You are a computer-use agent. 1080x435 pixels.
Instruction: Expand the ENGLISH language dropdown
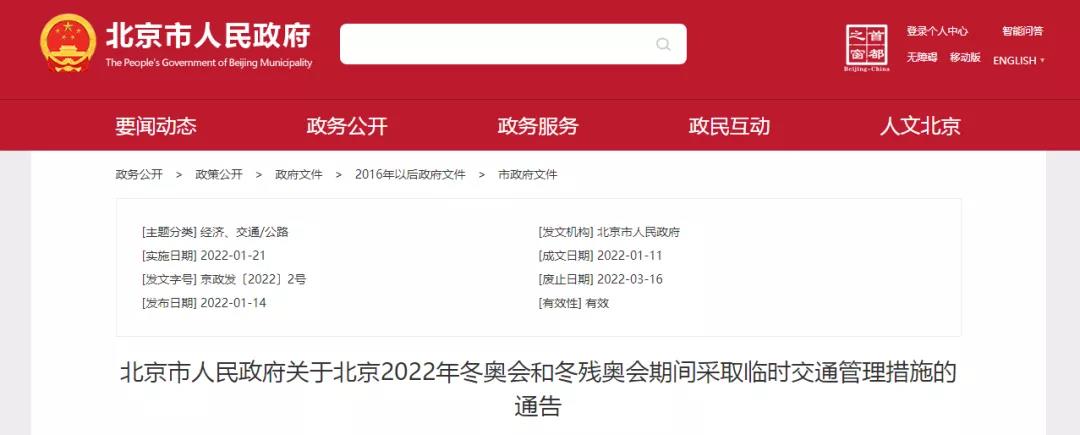[x=1019, y=61]
